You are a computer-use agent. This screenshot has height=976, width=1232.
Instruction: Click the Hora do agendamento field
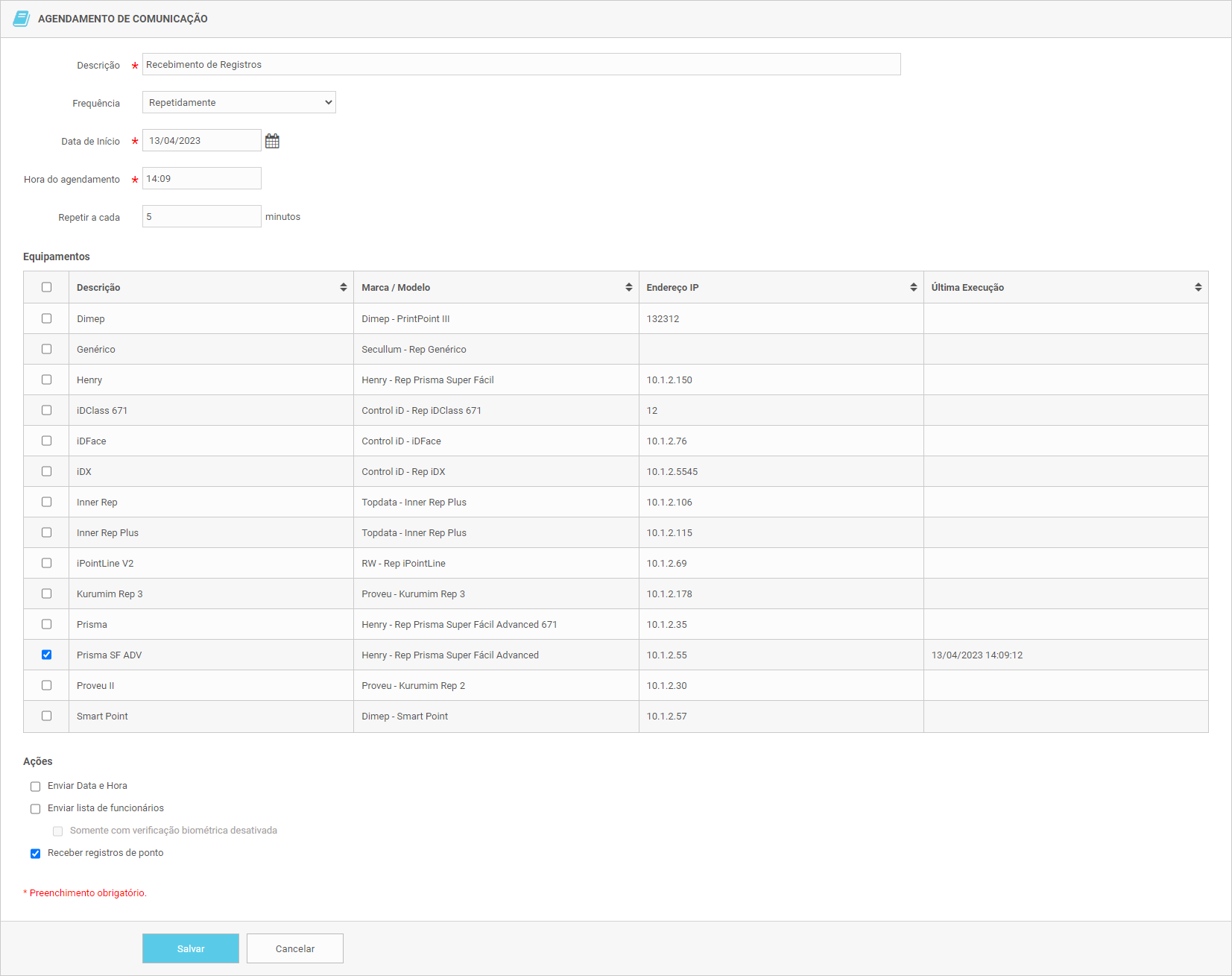click(x=201, y=178)
